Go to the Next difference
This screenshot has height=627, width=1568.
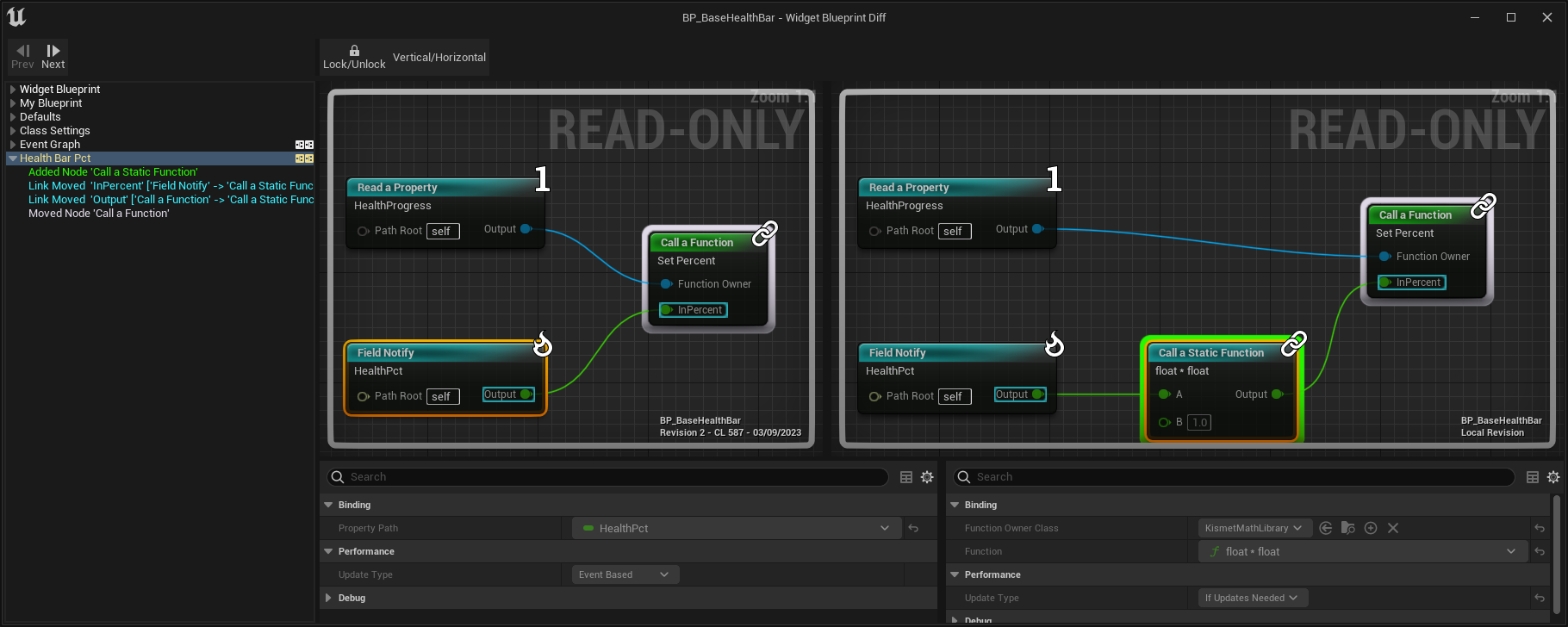(53, 57)
